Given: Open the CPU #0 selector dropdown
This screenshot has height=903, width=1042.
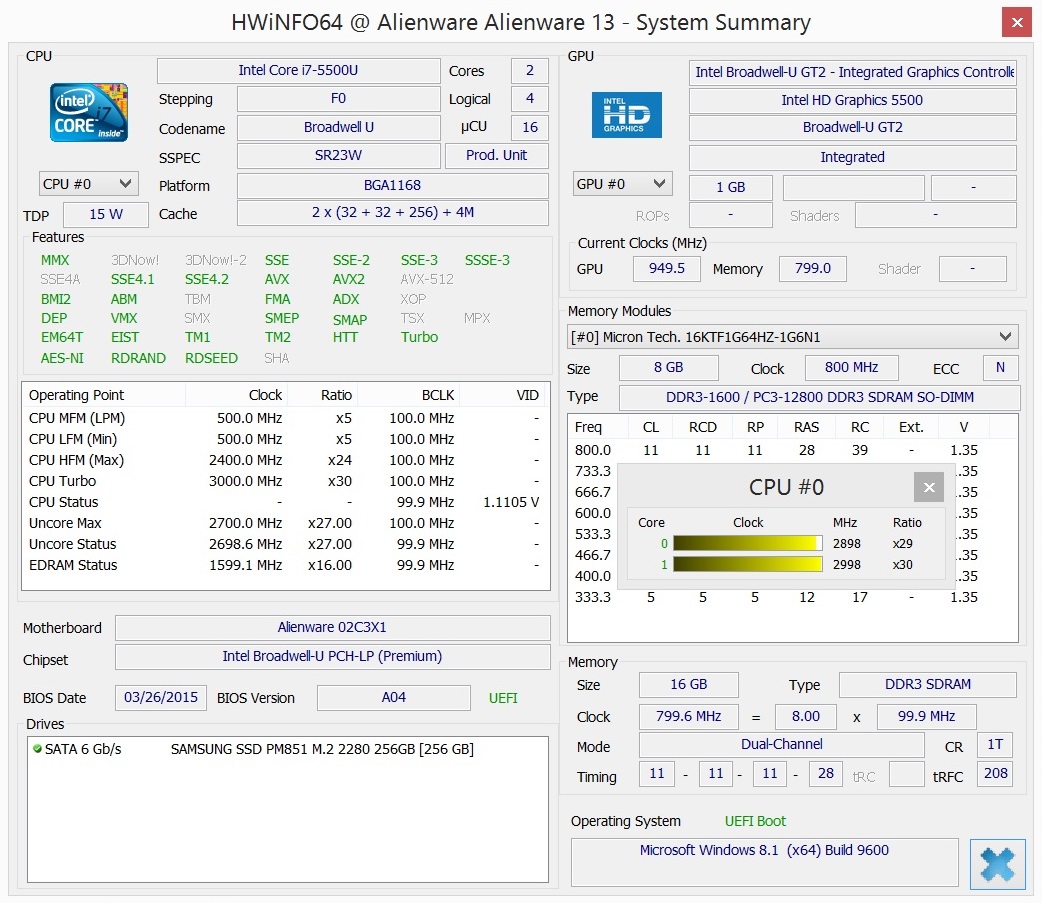Looking at the screenshot, I should (x=88, y=184).
